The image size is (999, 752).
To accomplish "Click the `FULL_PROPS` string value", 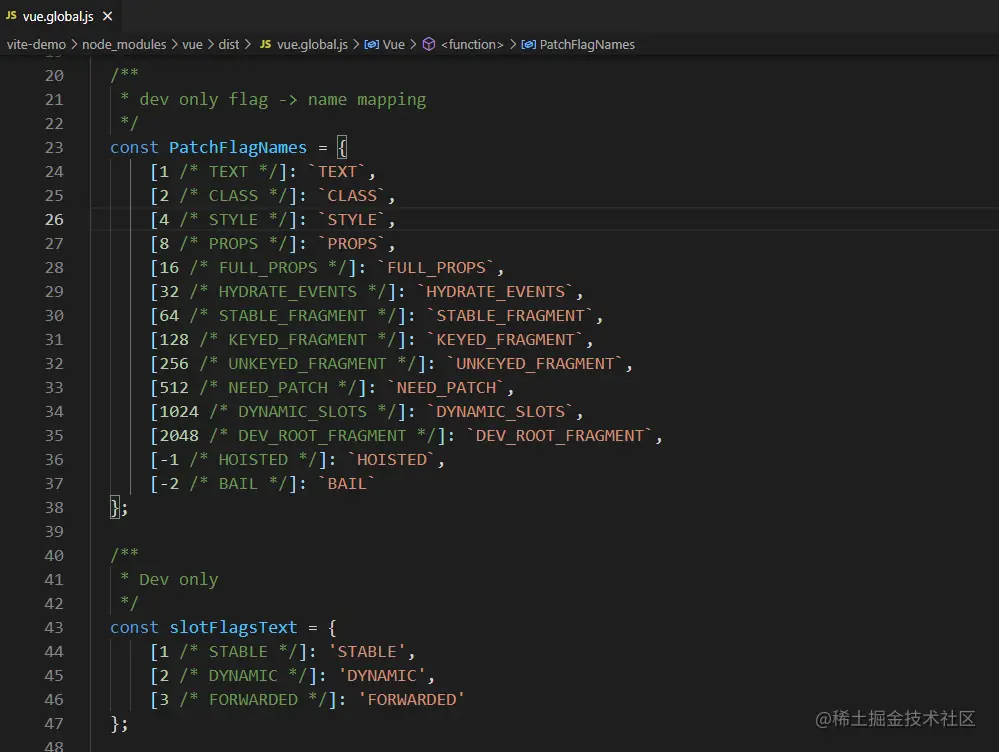I will (436, 268).
